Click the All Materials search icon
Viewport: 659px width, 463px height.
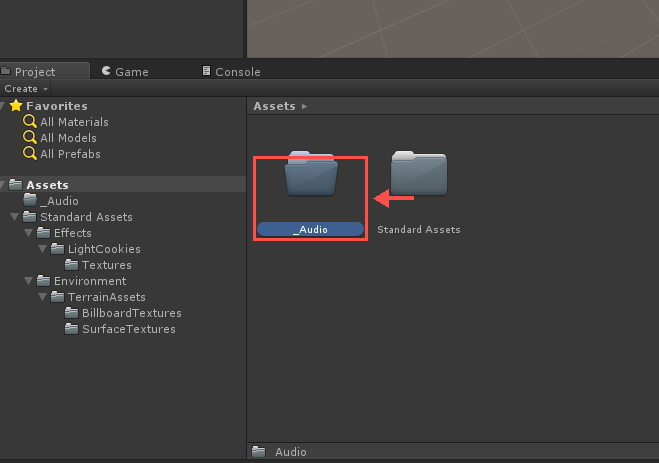(x=29, y=121)
